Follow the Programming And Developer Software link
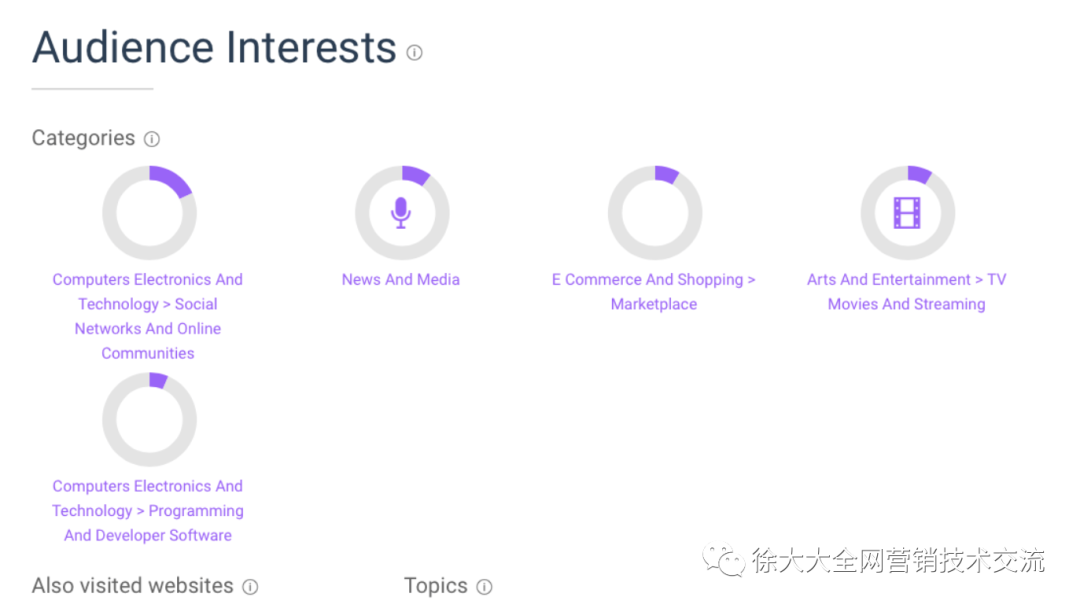Screen dimensions: 1080x608 pos(148,511)
